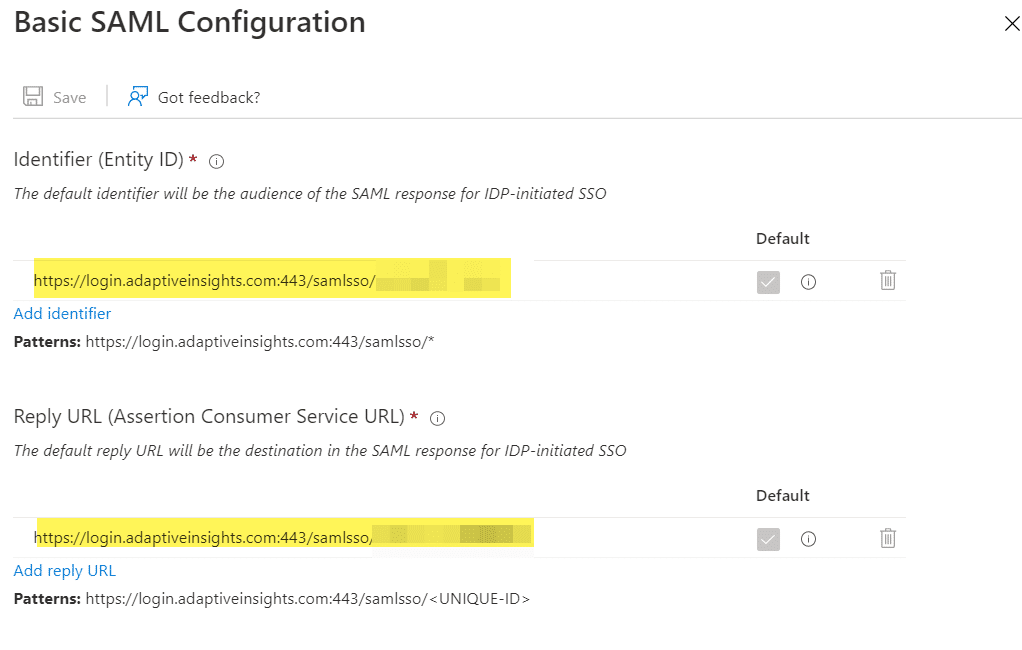Delete the identifier URL with trash icon

coord(887,281)
